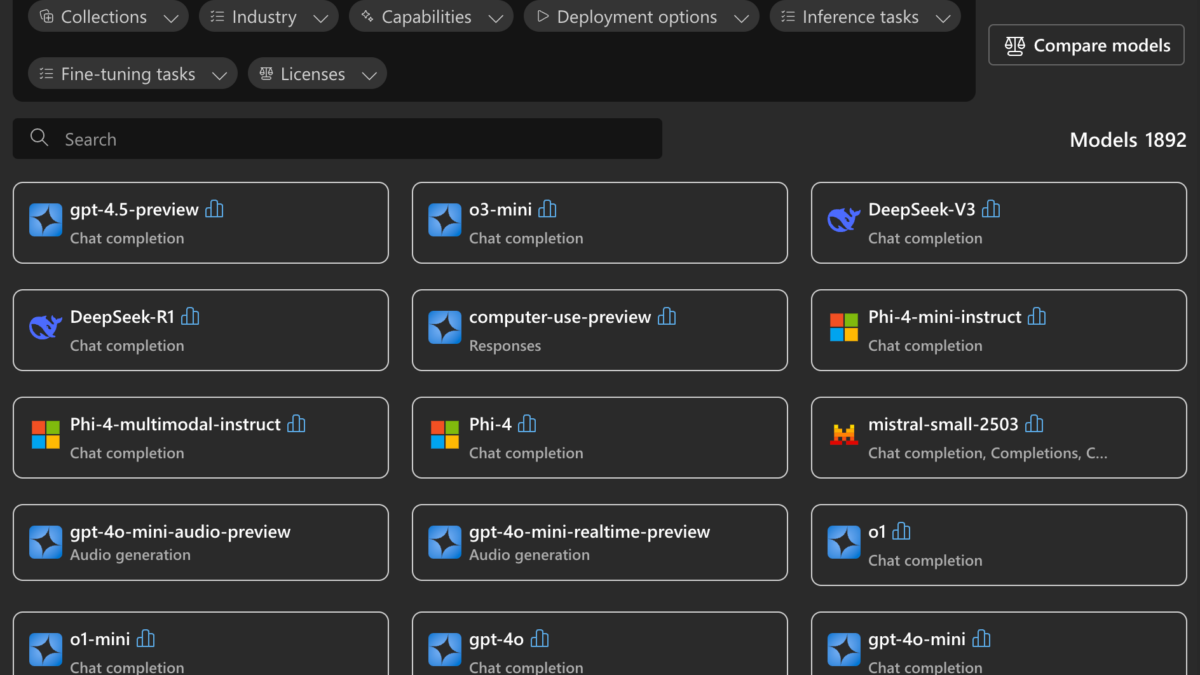Click the OpenAI sparkle logo on the gpt-4.5-preview card

45,220
